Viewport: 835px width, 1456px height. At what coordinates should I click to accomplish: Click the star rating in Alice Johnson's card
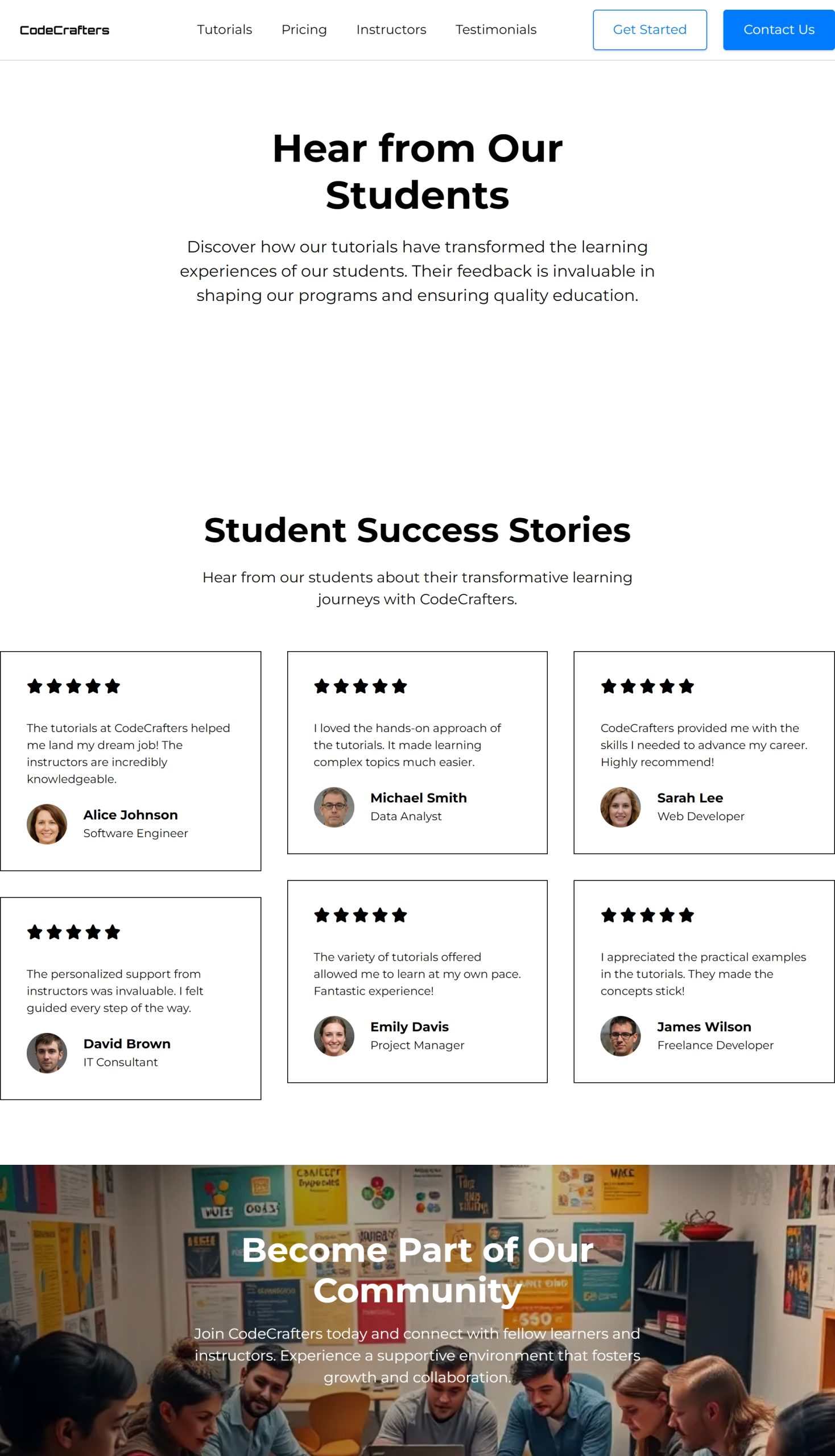(73, 686)
